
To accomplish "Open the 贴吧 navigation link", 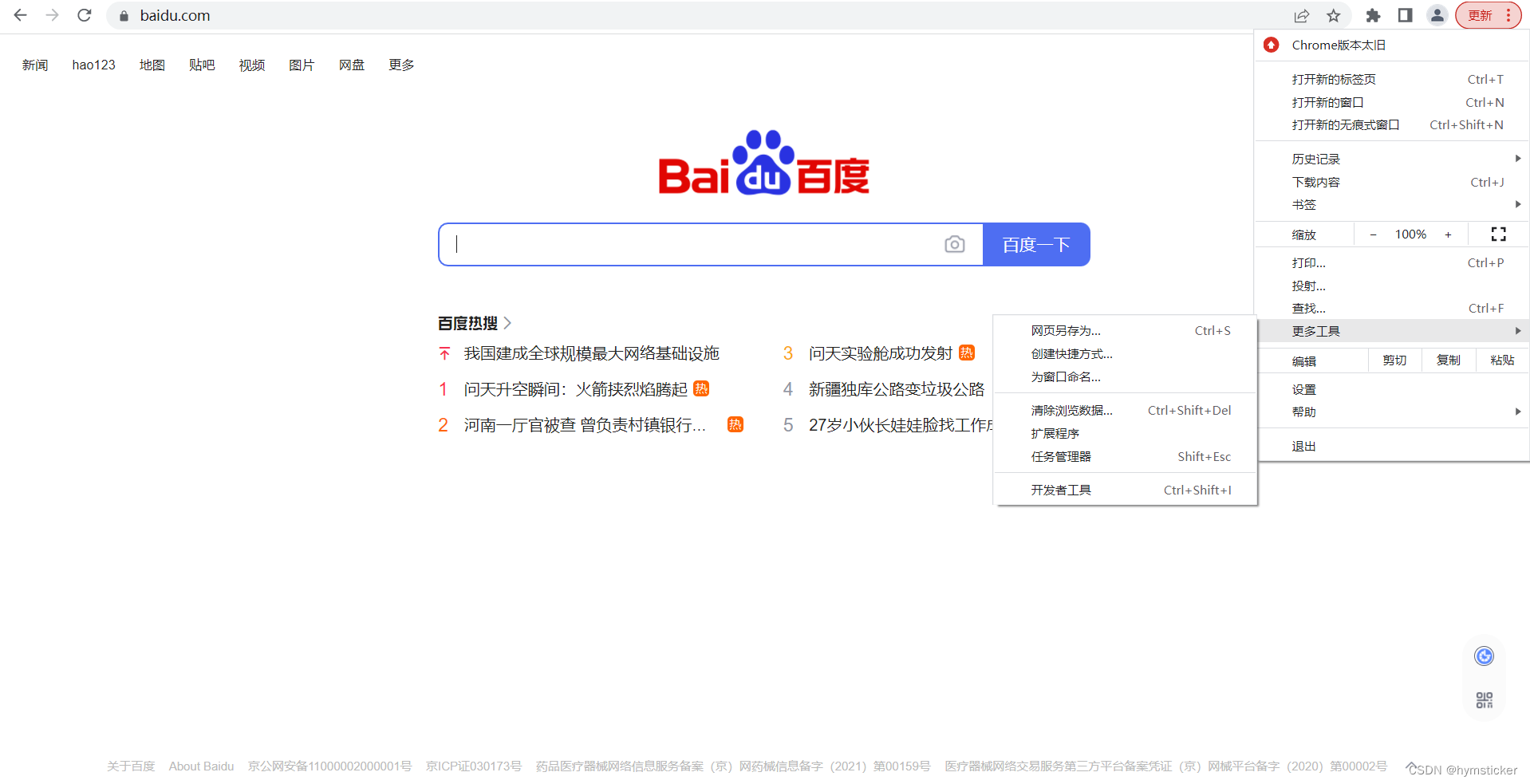I will tap(202, 65).
